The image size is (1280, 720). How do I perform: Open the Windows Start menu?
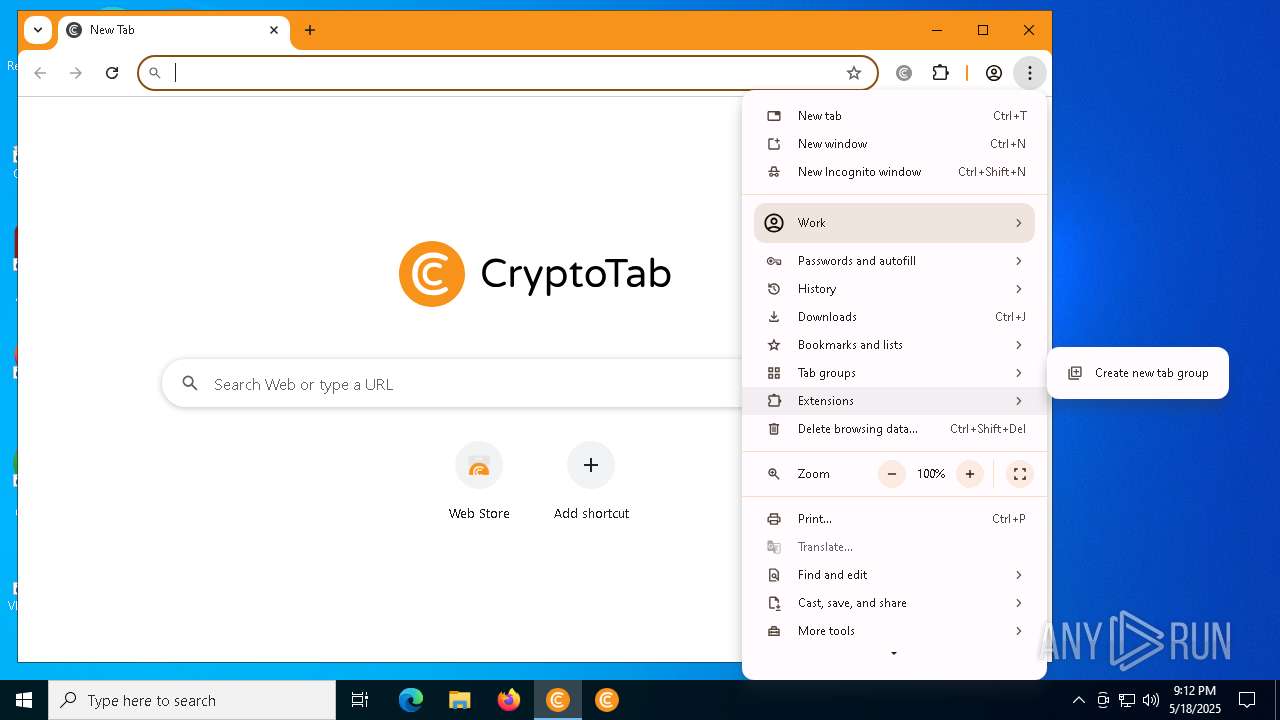pyautogui.click(x=24, y=700)
